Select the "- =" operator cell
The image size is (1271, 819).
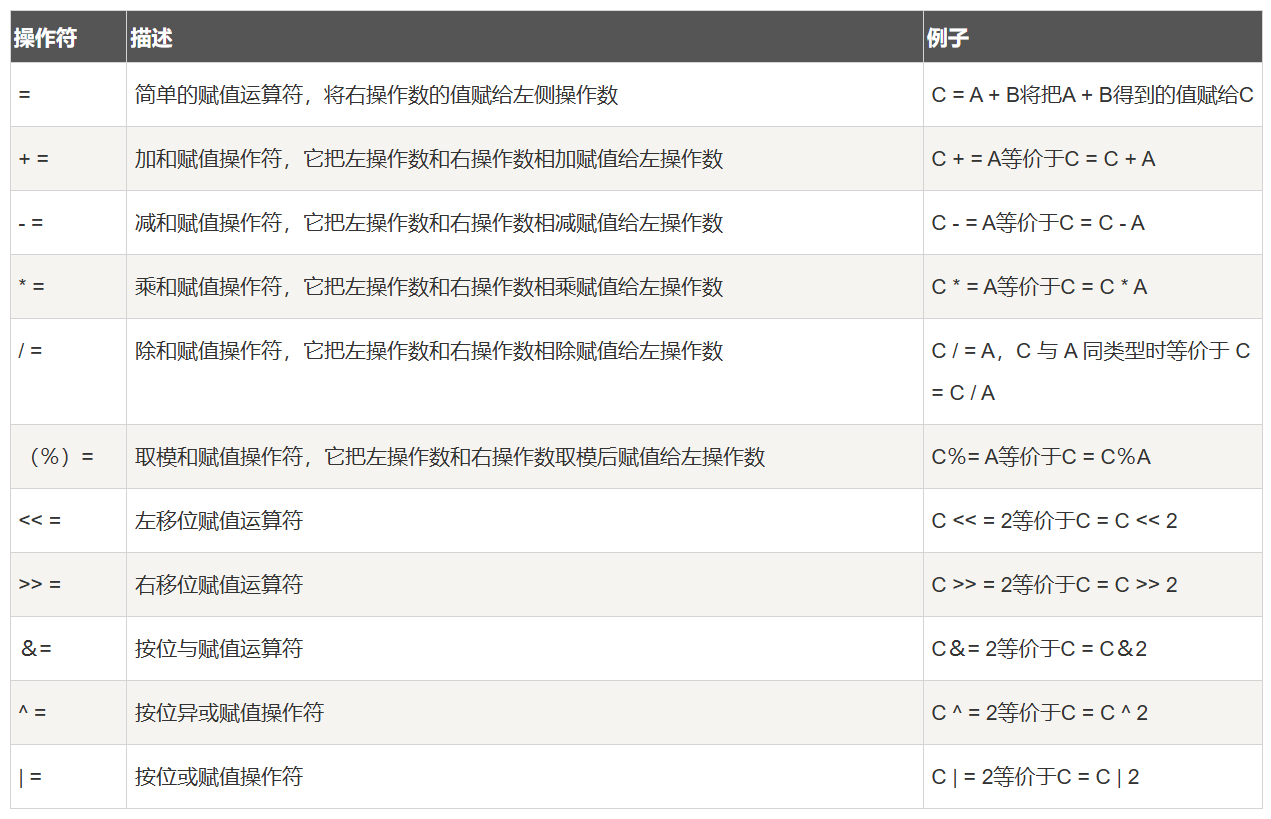31,223
